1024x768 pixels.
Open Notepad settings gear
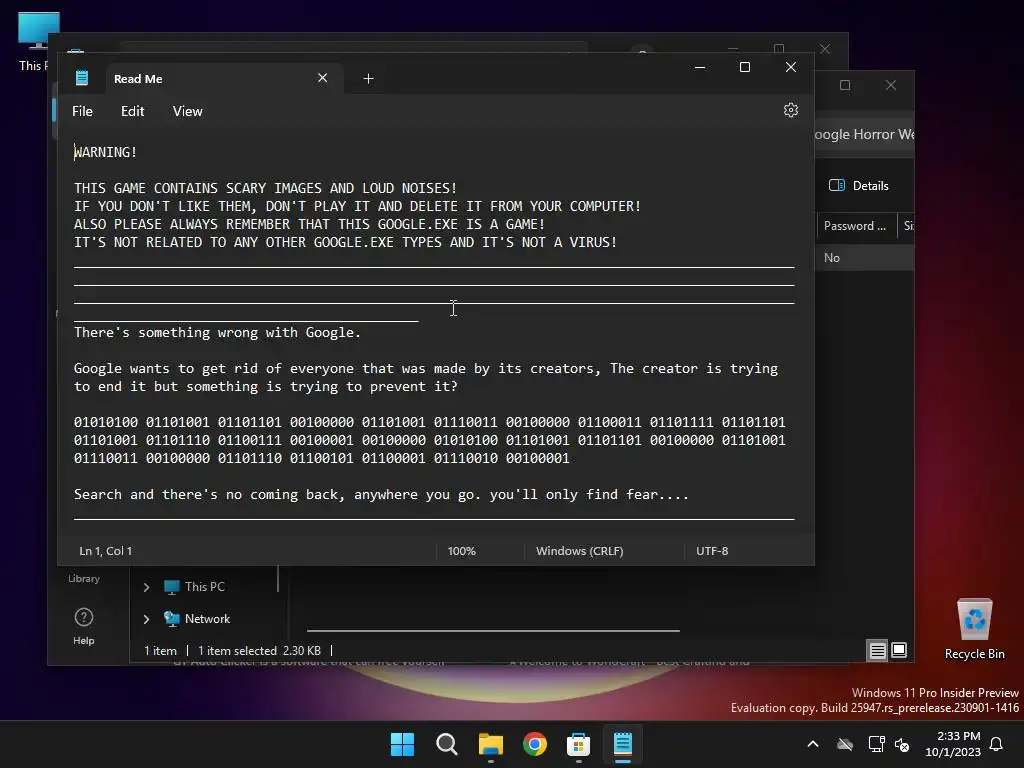(790, 110)
